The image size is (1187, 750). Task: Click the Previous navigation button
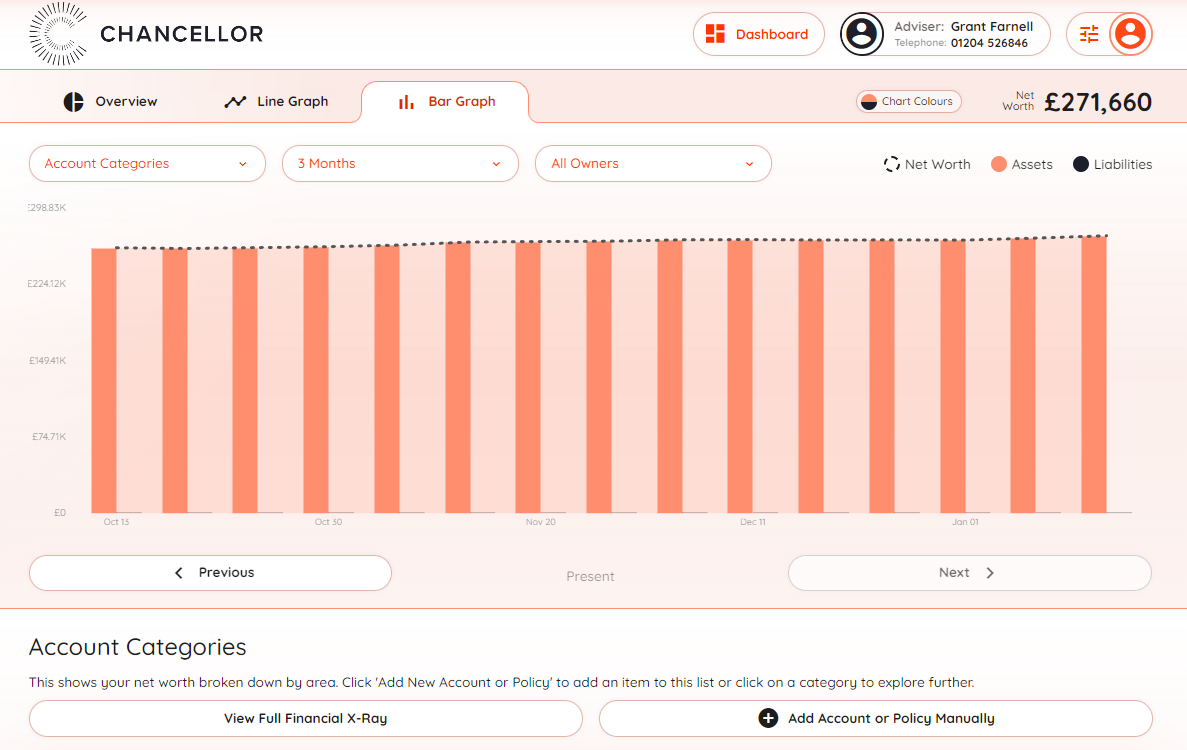[x=210, y=572]
